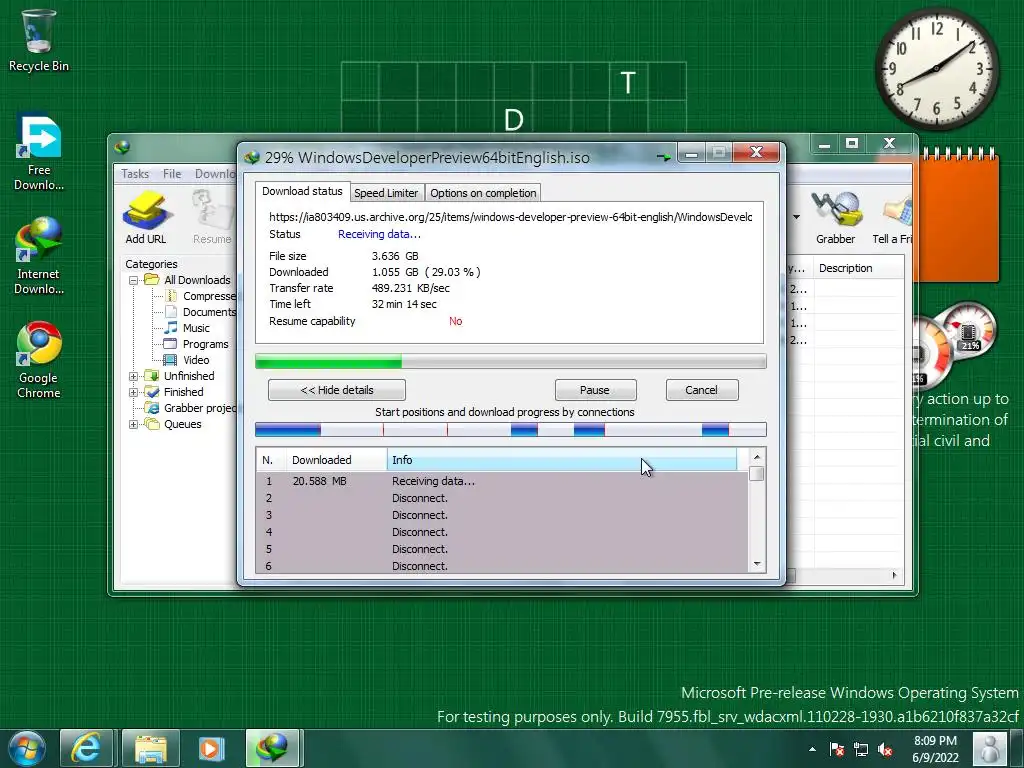The height and width of the screenshot is (768, 1024).
Task: Click the green arrow icon in title bar
Action: tap(664, 157)
